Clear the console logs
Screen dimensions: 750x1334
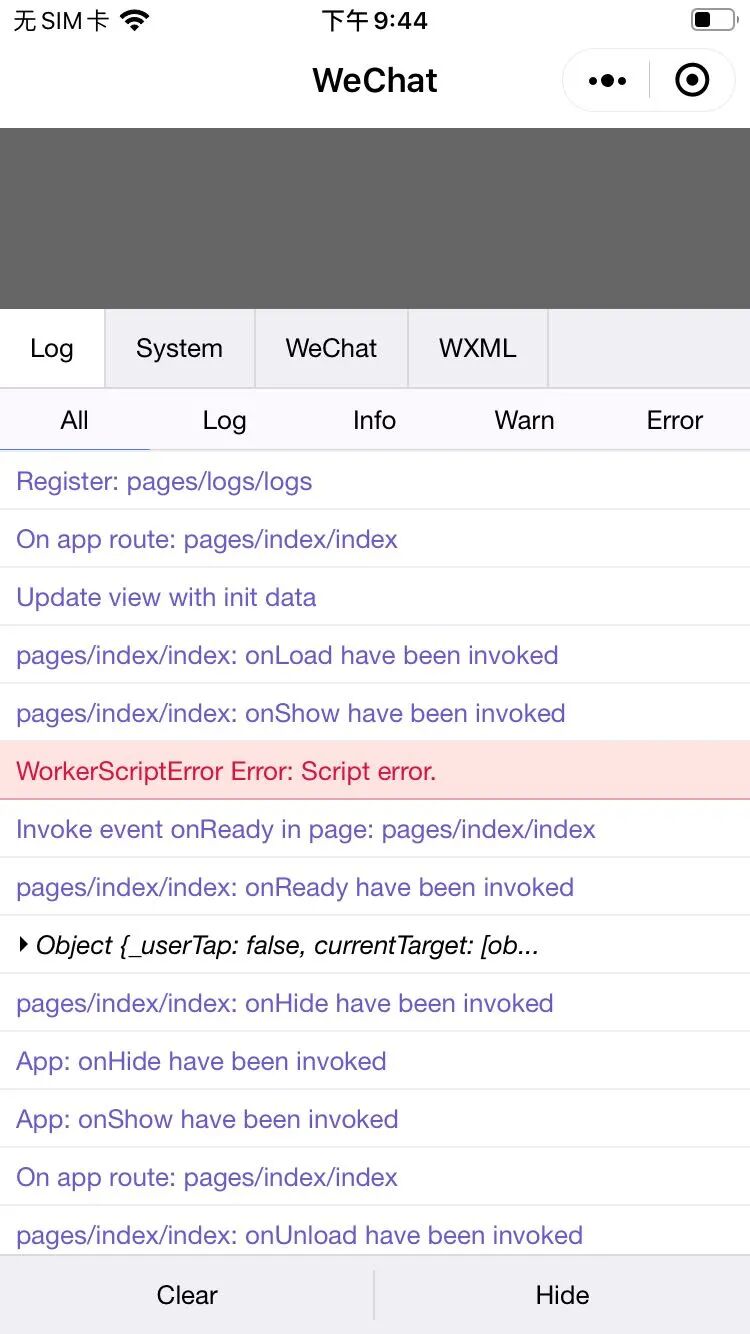coord(187,1295)
